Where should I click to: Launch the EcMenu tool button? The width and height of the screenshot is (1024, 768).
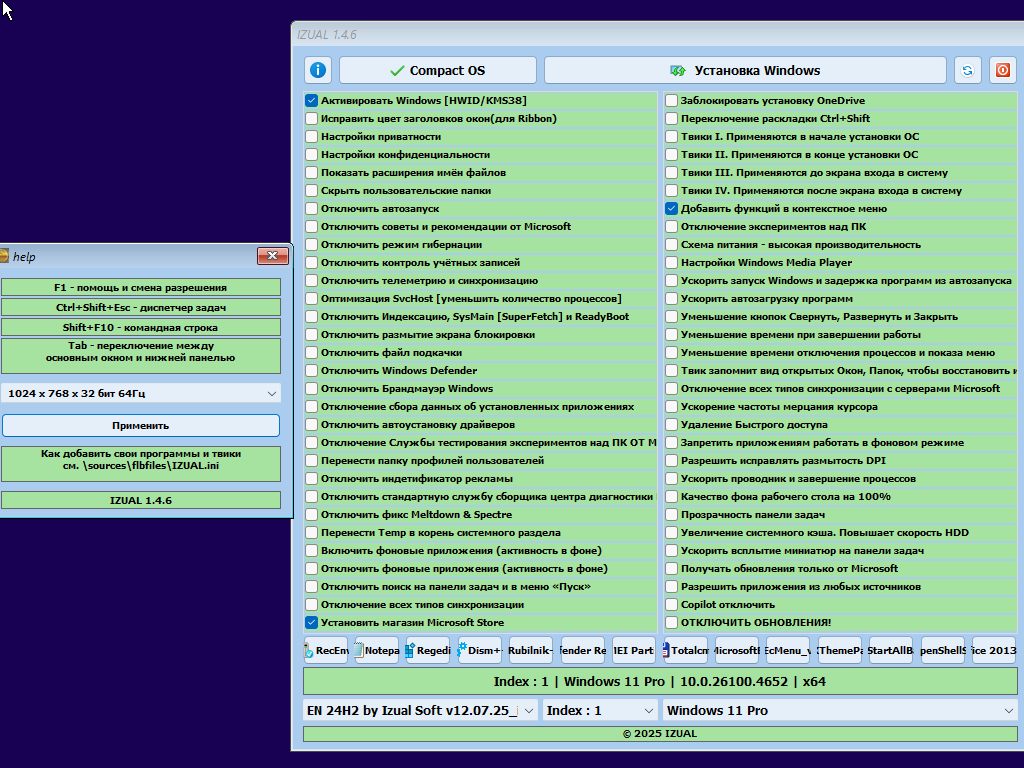(x=788, y=650)
